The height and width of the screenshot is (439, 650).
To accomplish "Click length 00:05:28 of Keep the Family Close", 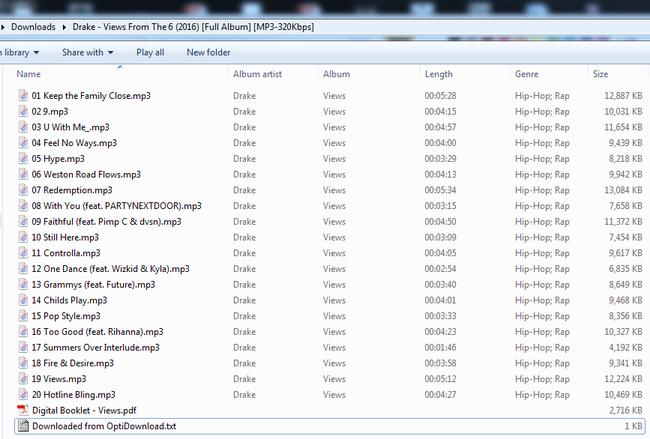I will [440, 96].
